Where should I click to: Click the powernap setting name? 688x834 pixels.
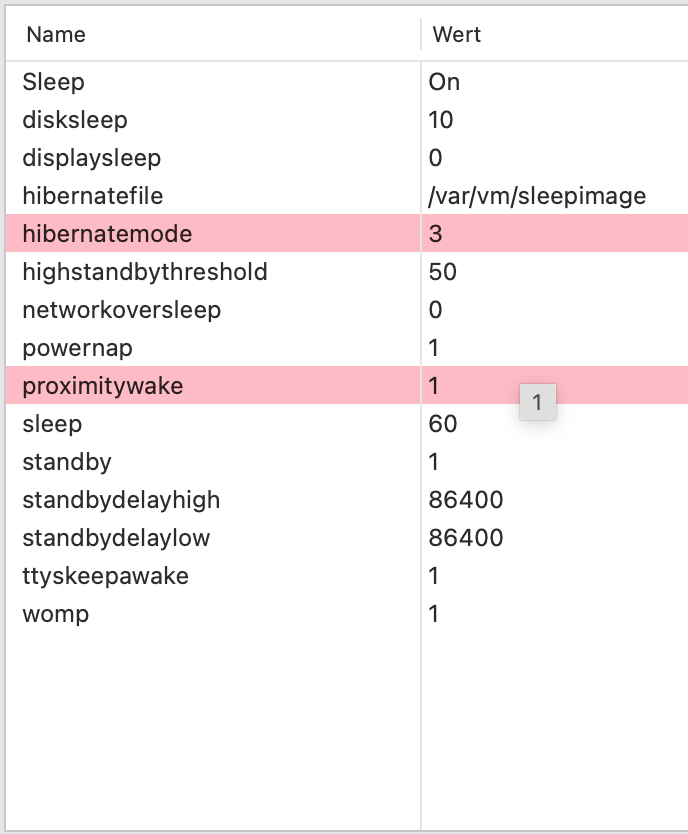pyautogui.click(x=77, y=348)
